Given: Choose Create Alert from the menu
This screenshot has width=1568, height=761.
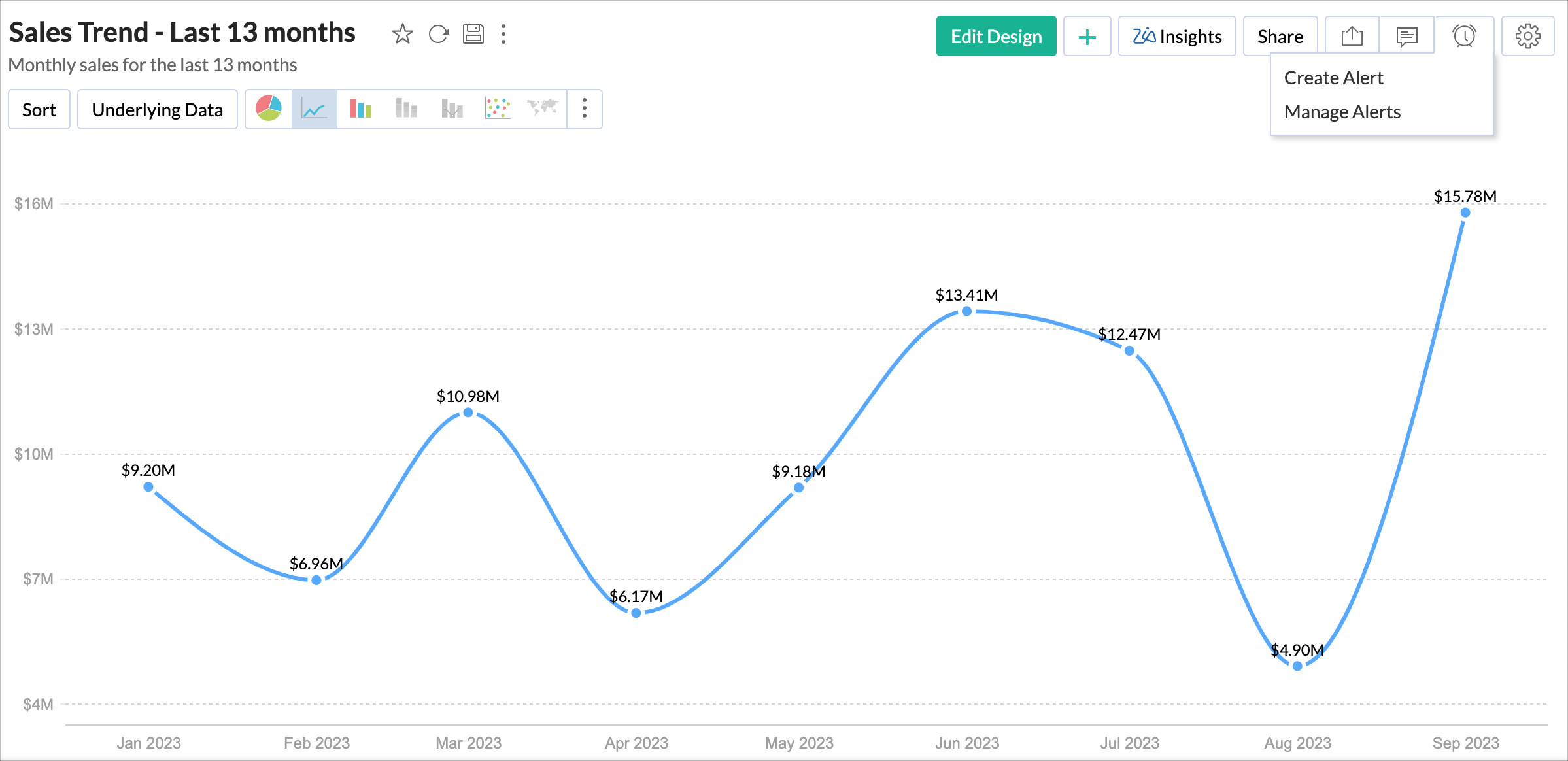Looking at the screenshot, I should [1333, 78].
